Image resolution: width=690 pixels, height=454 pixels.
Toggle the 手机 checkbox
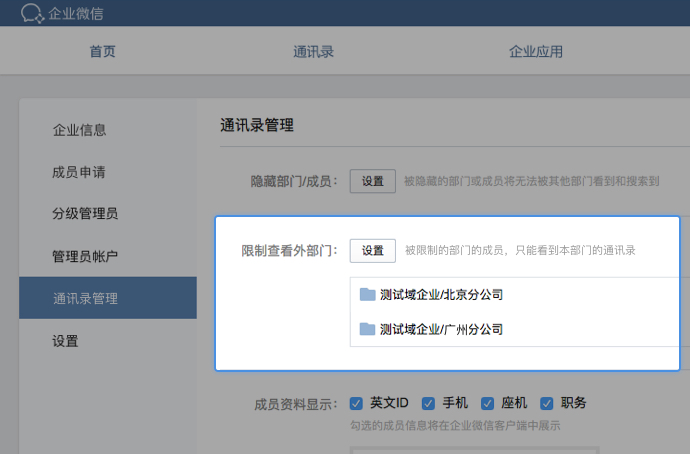428,403
